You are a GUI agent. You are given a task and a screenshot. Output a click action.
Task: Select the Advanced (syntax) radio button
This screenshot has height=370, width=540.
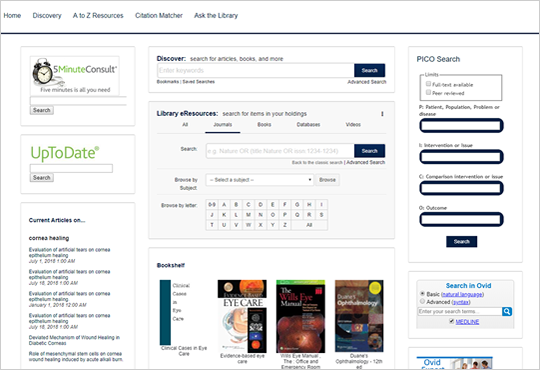point(422,301)
